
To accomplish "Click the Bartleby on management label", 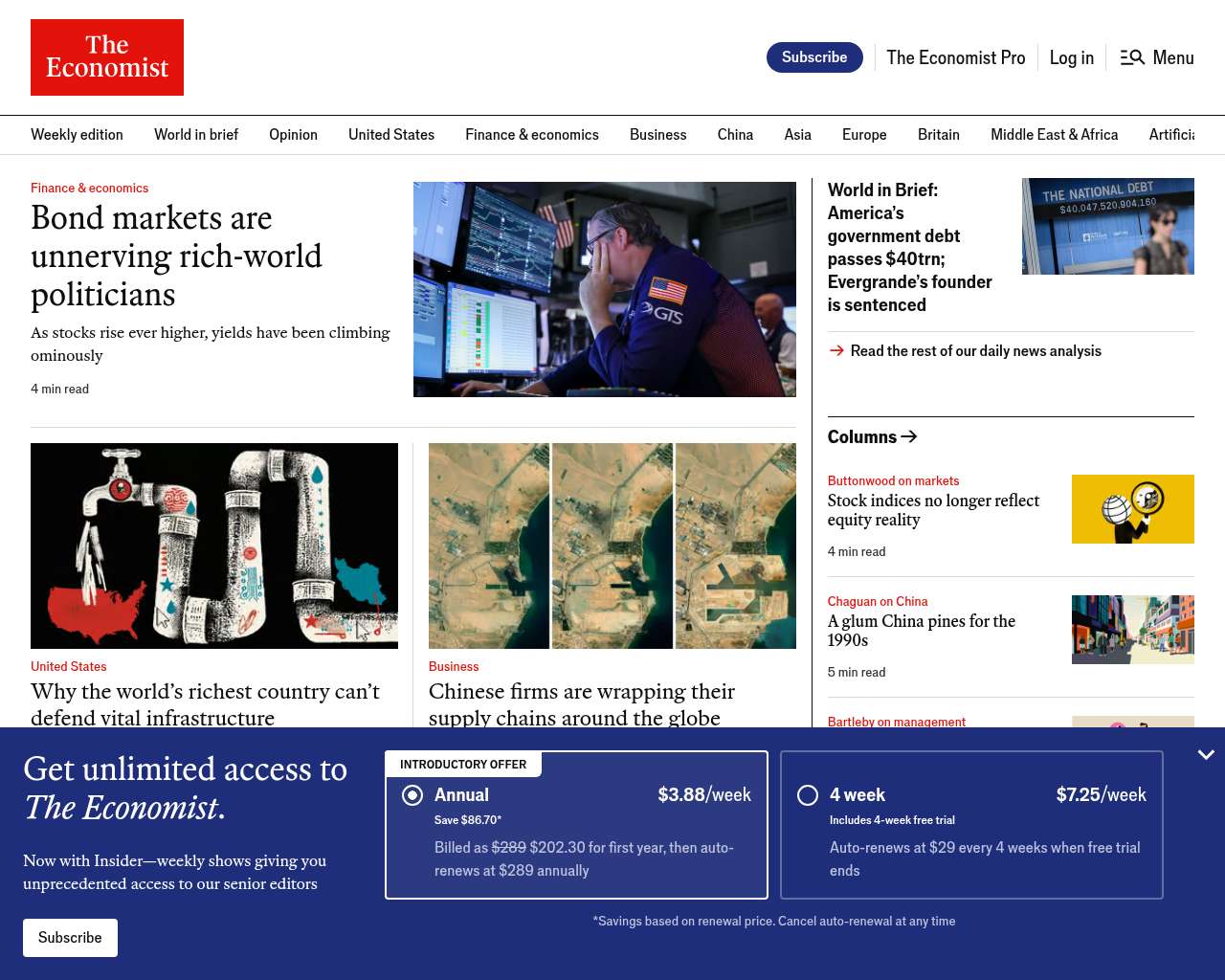I will 897,722.
